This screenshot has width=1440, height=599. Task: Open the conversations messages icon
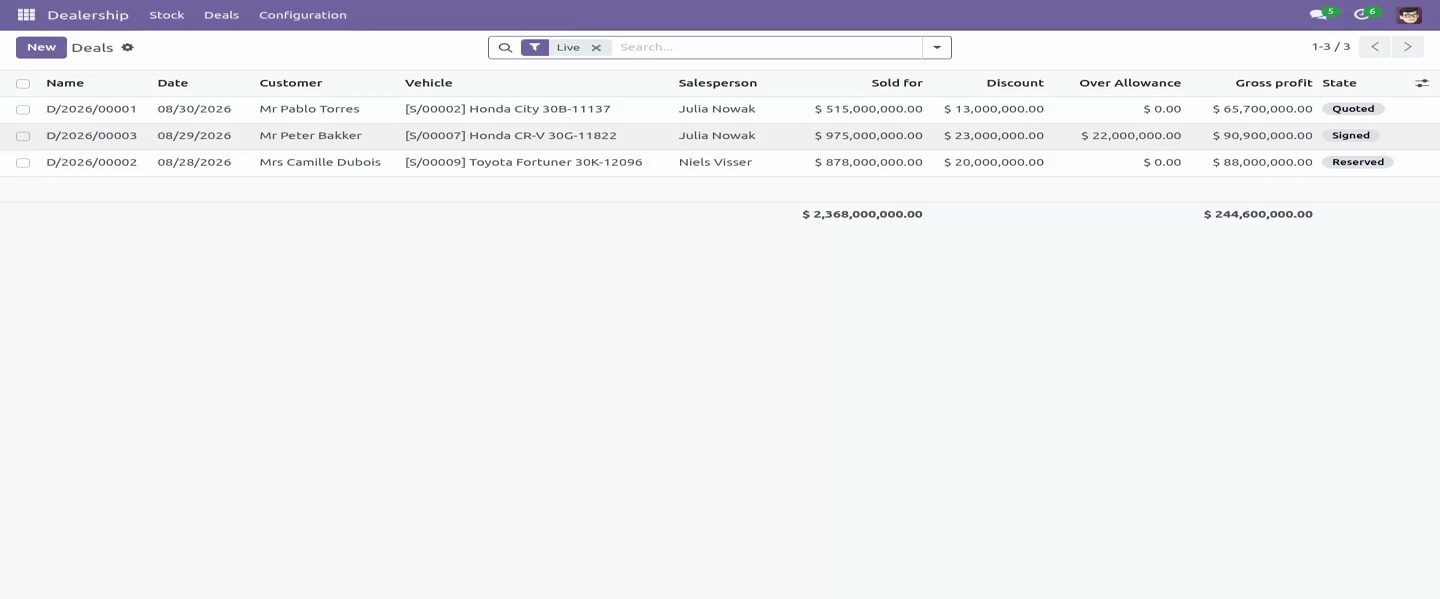tap(1318, 15)
